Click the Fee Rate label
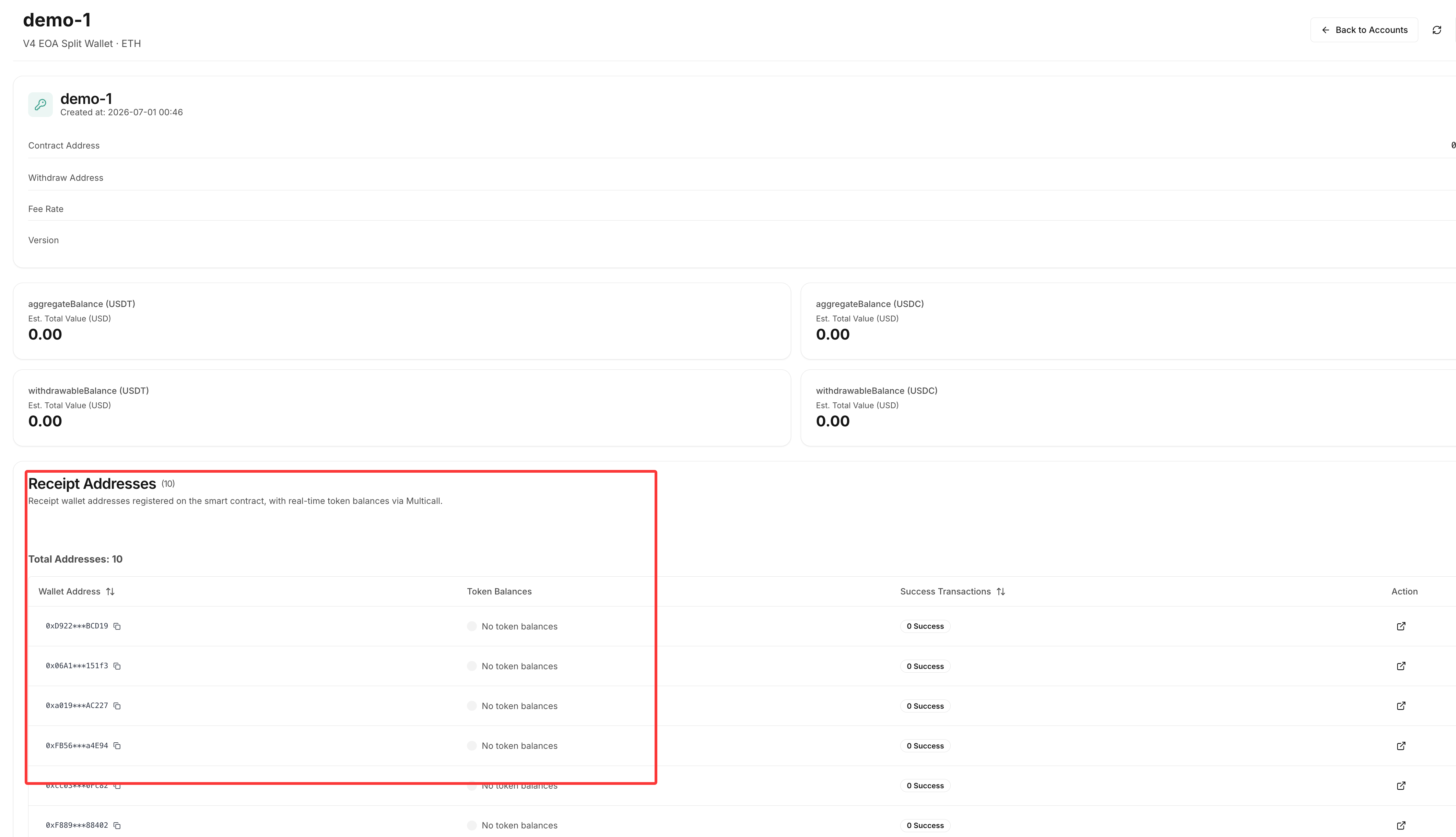The height and width of the screenshot is (837, 1456). tap(46, 209)
